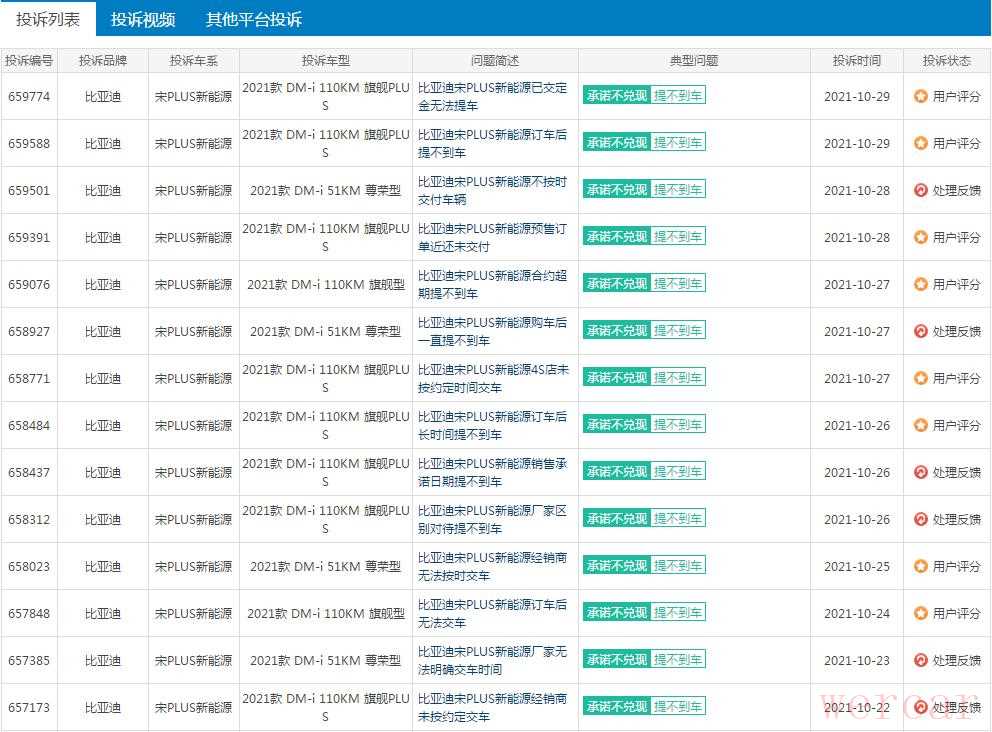Select the 投诉列表 tab
The height and width of the screenshot is (732, 992).
[x=48, y=19]
